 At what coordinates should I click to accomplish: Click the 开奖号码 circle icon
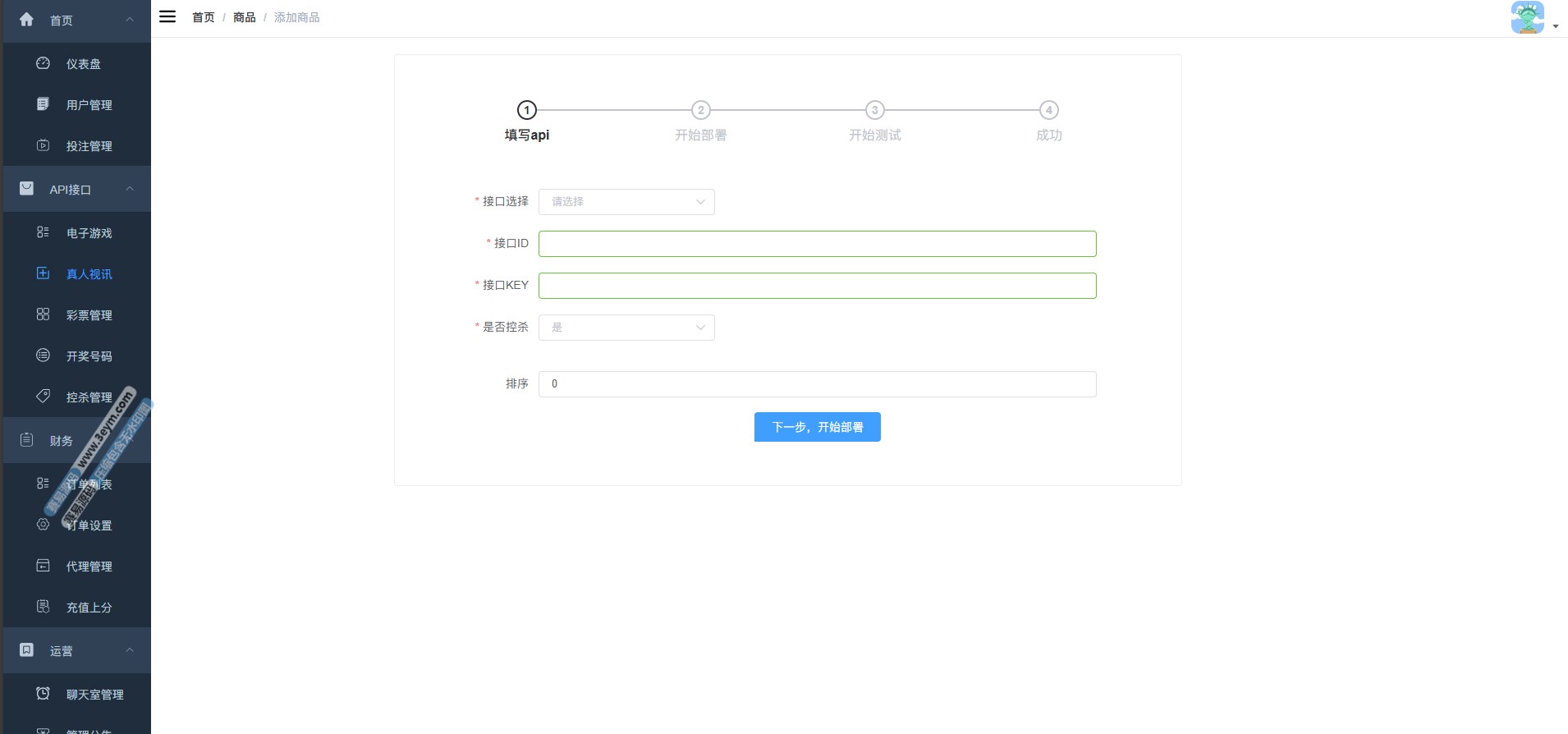(44, 356)
